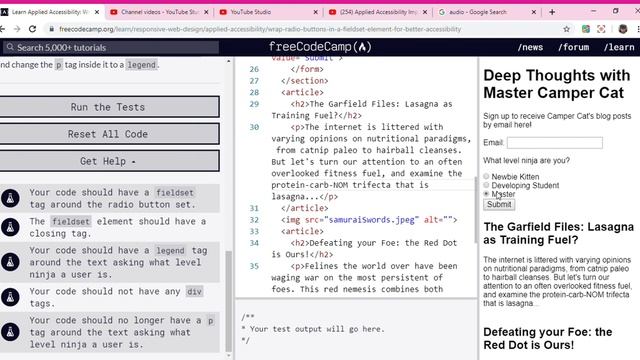This screenshot has height=360, width=640.
Task: Switch to Channel videos YouTube Studio tab
Action: pos(159,12)
